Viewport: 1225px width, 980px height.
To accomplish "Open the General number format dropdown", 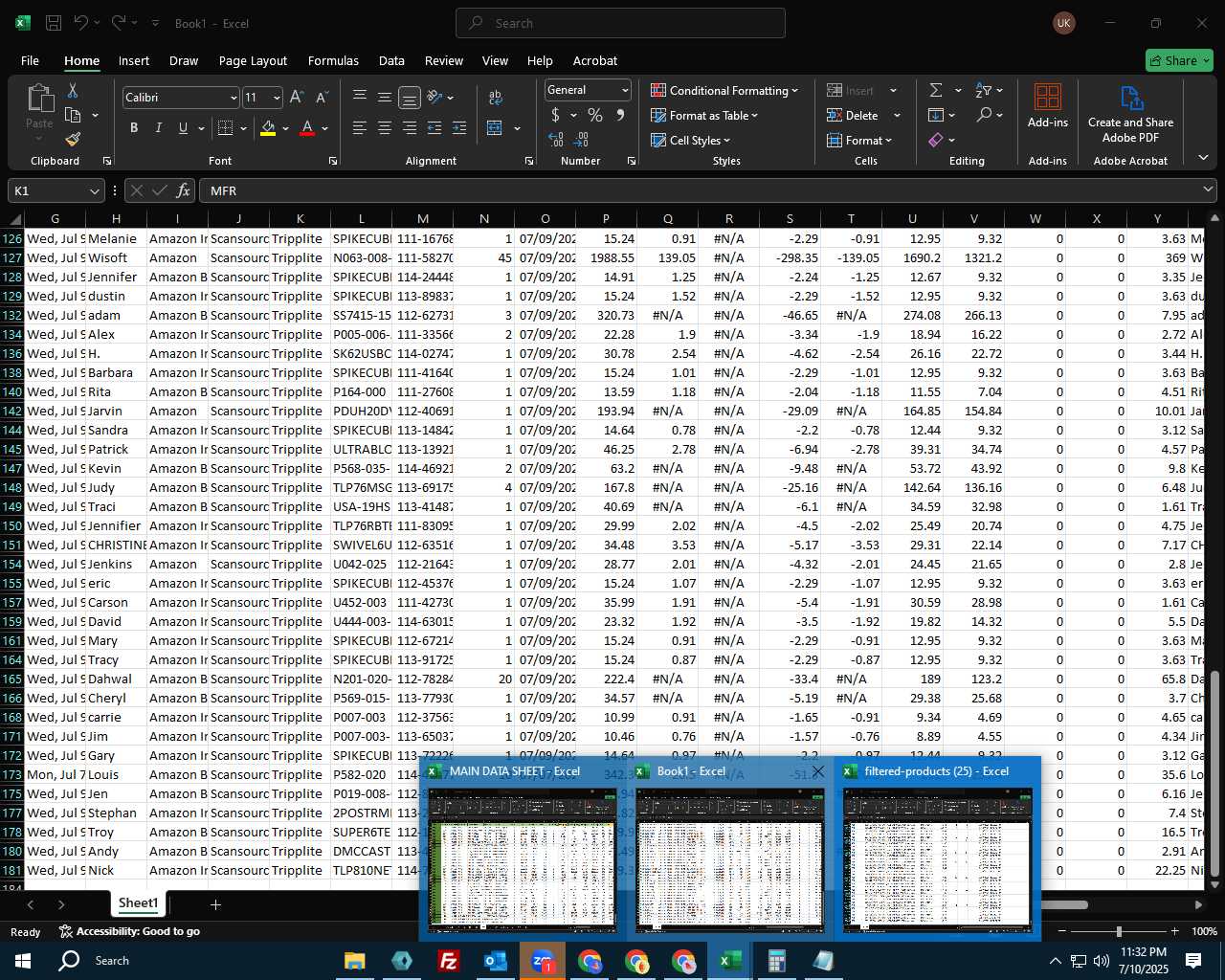I will click(625, 90).
